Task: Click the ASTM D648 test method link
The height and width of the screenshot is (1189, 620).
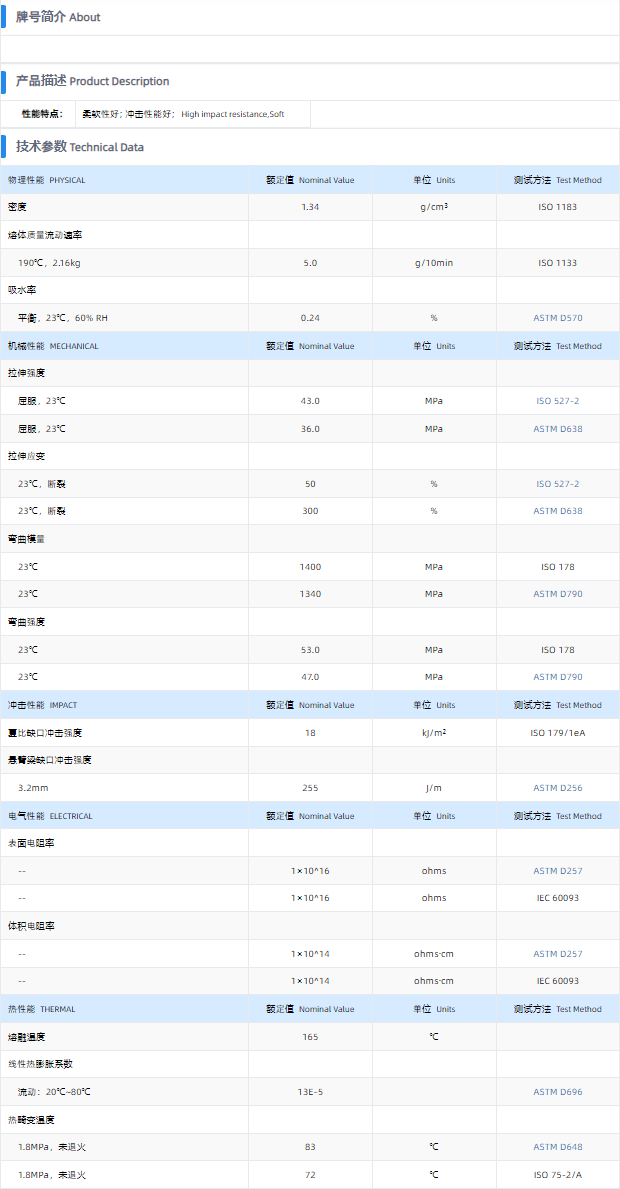Action: point(557,1147)
